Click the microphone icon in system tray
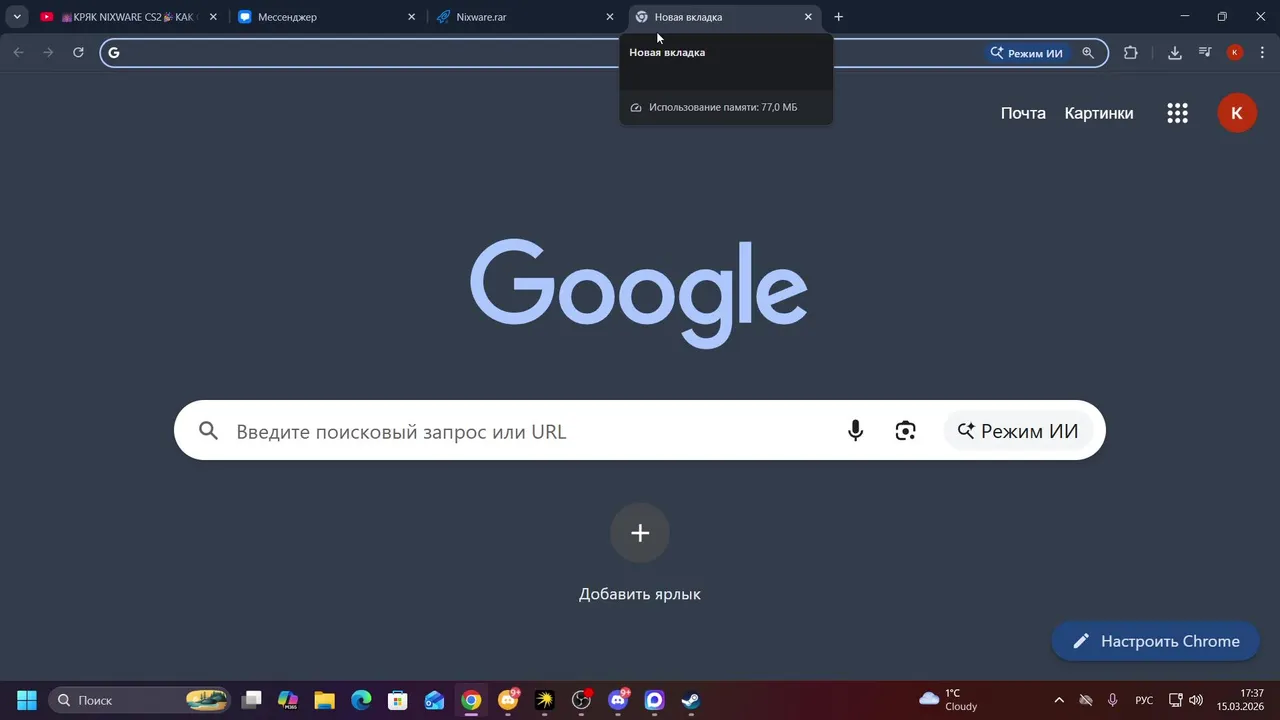This screenshot has width=1280, height=720. pyautogui.click(x=1112, y=700)
